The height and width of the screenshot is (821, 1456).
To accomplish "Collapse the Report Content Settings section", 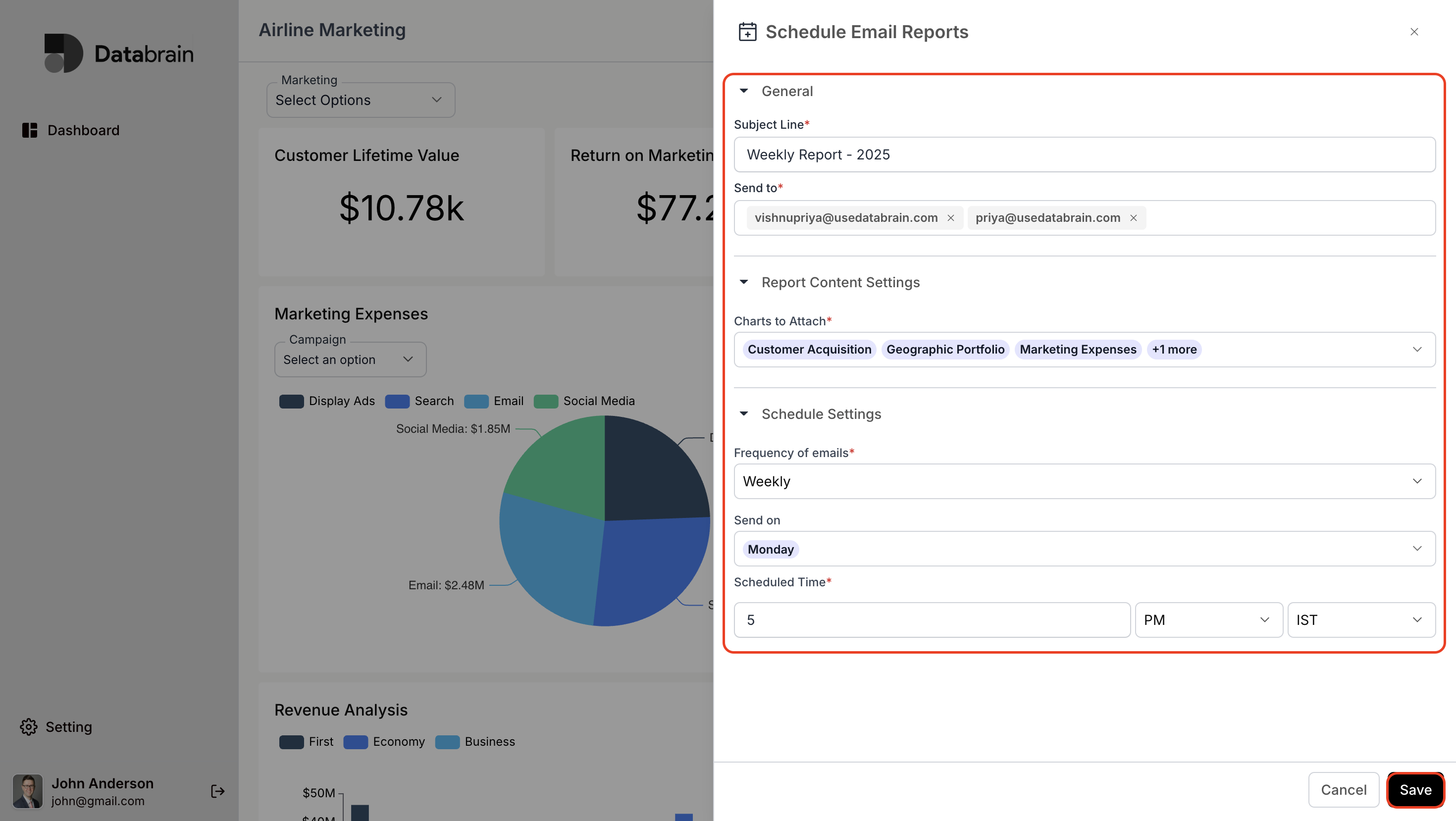I will tap(744, 282).
